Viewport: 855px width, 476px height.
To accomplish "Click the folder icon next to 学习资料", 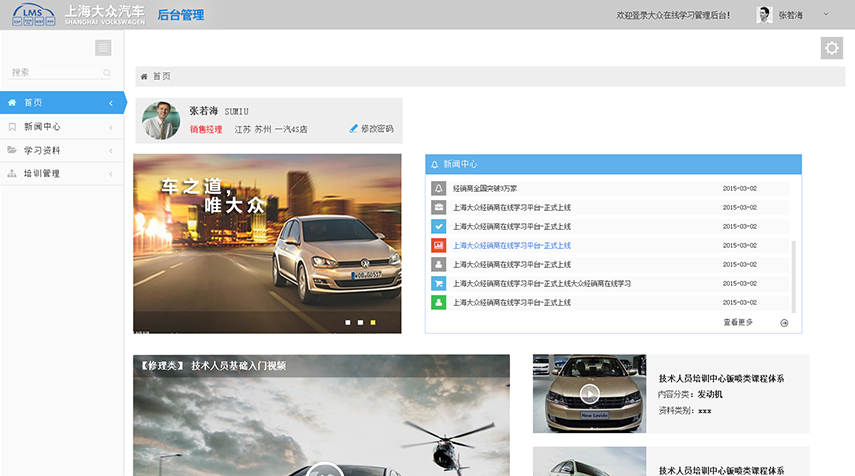I will pos(12,150).
